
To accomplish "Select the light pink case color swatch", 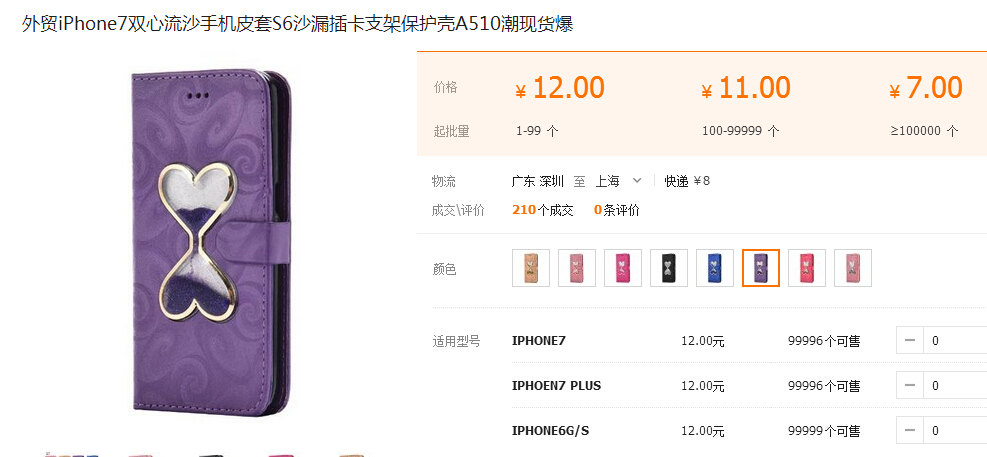I will pyautogui.click(x=577, y=268).
